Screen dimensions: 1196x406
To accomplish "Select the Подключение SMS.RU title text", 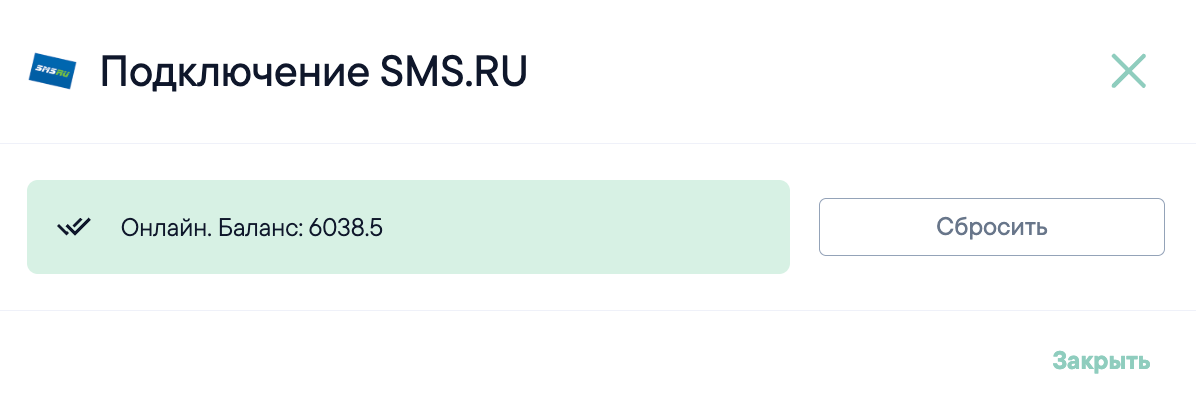I will click(x=313, y=72).
